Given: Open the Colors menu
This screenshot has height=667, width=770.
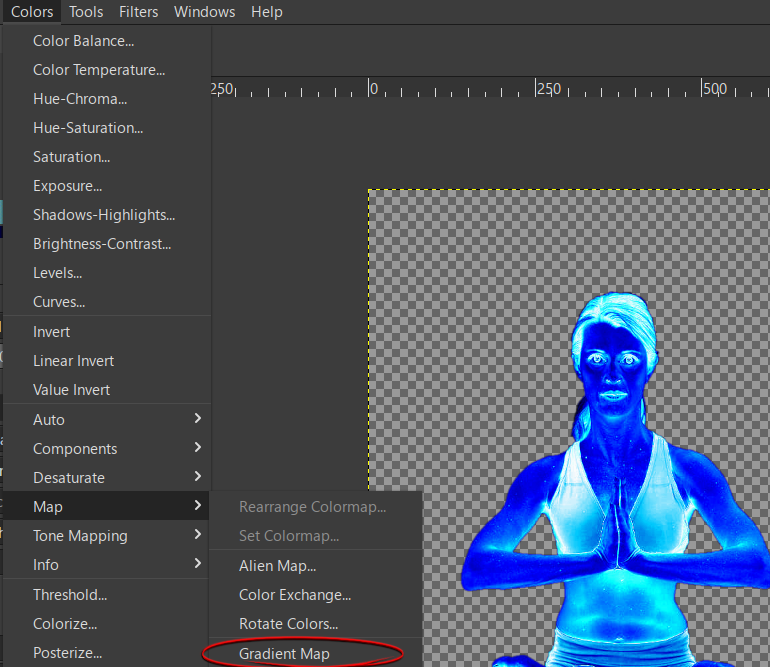Looking at the screenshot, I should click(x=32, y=12).
